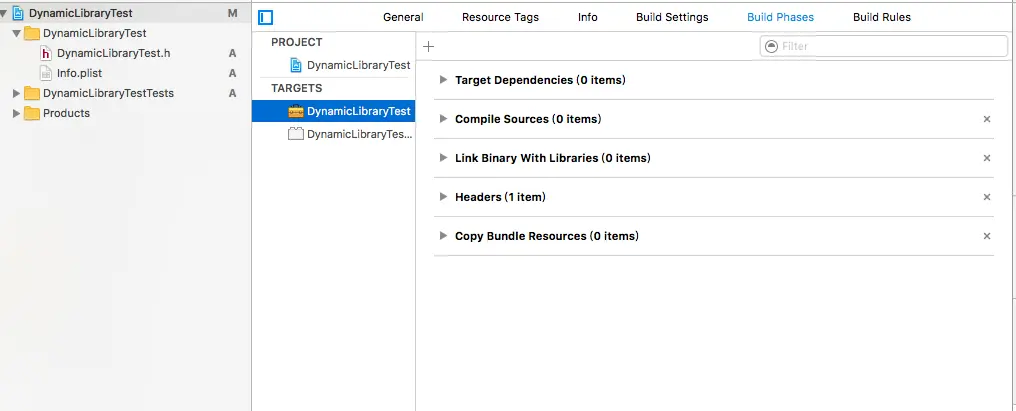1016x411 pixels.
Task: Collapse the DynamicLibraryTest group folder triangle
Action: click(x=17, y=33)
